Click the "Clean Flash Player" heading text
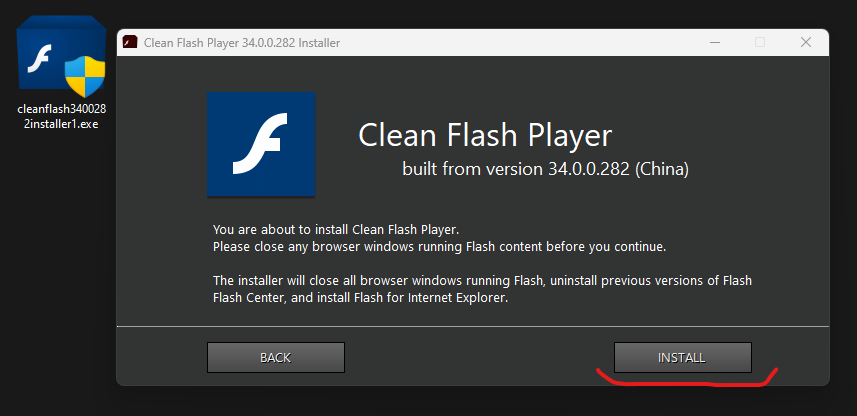This screenshot has width=857, height=416. point(485,134)
